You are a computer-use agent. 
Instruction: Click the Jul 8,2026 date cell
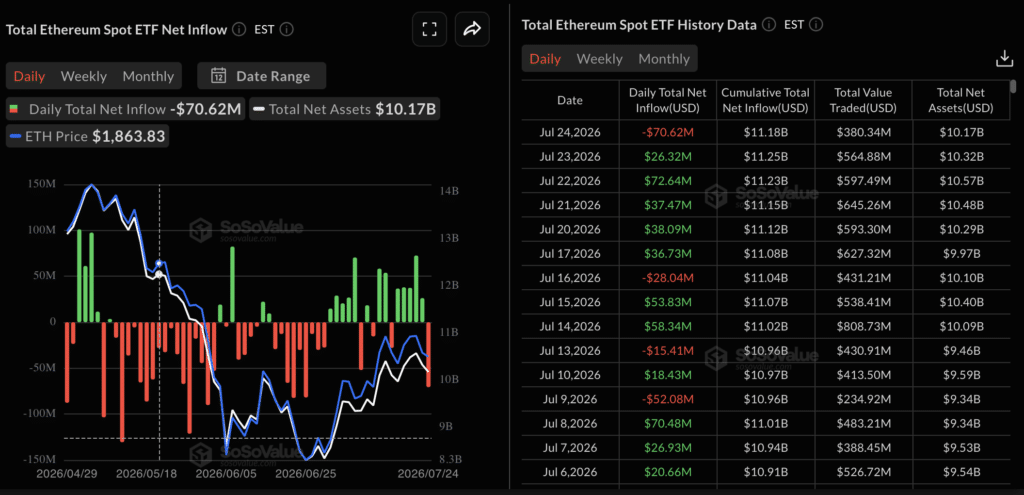tap(570, 423)
